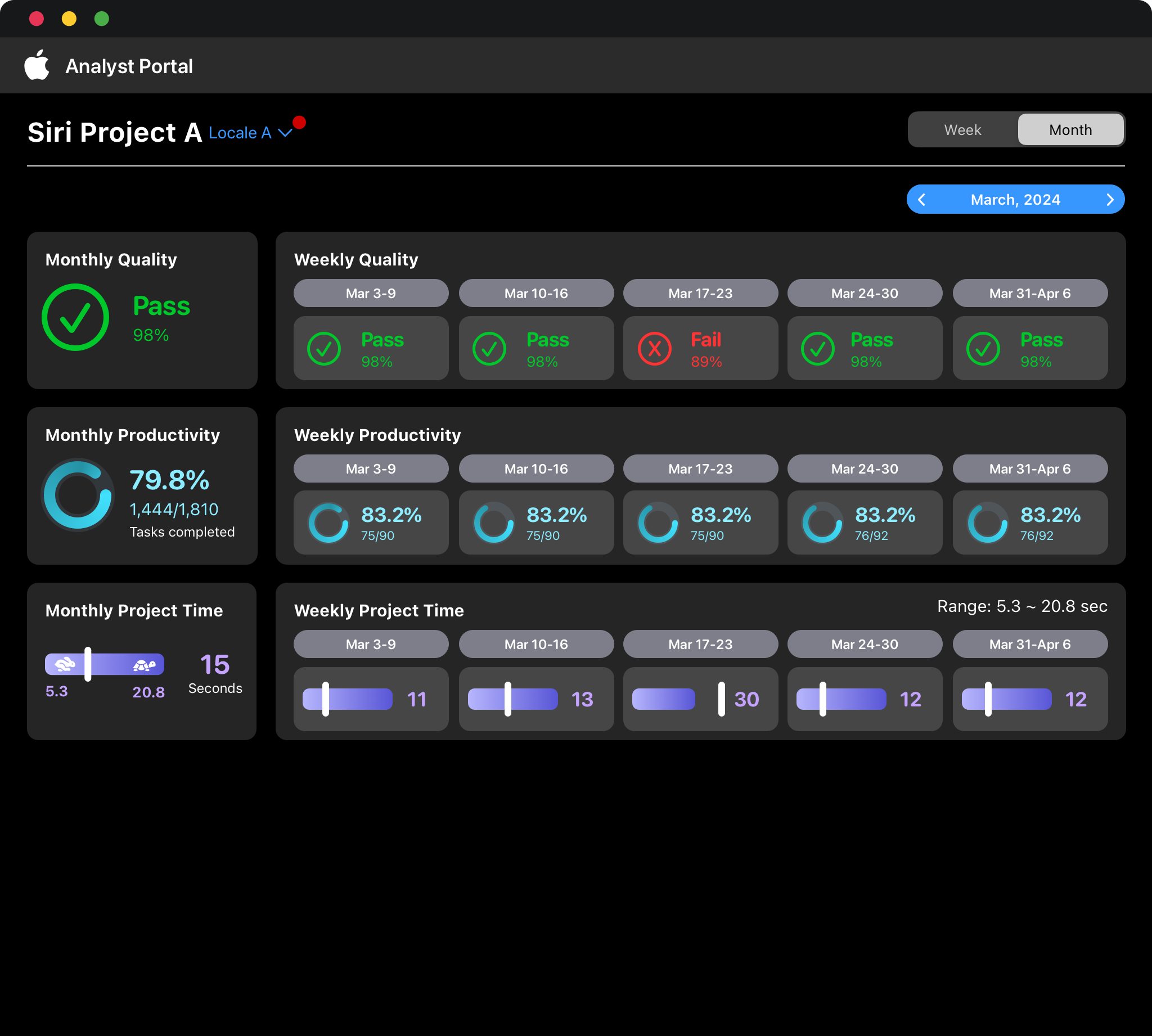Click the rabbit icon on the time bar
The width and height of the screenshot is (1152, 1036).
click(65, 664)
